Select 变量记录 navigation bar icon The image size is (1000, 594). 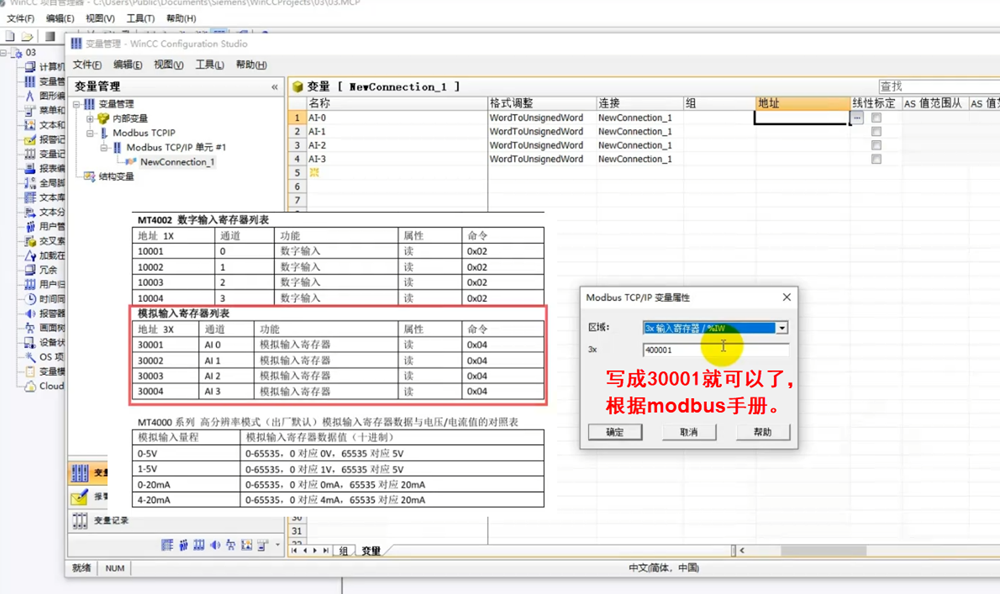tap(80, 521)
